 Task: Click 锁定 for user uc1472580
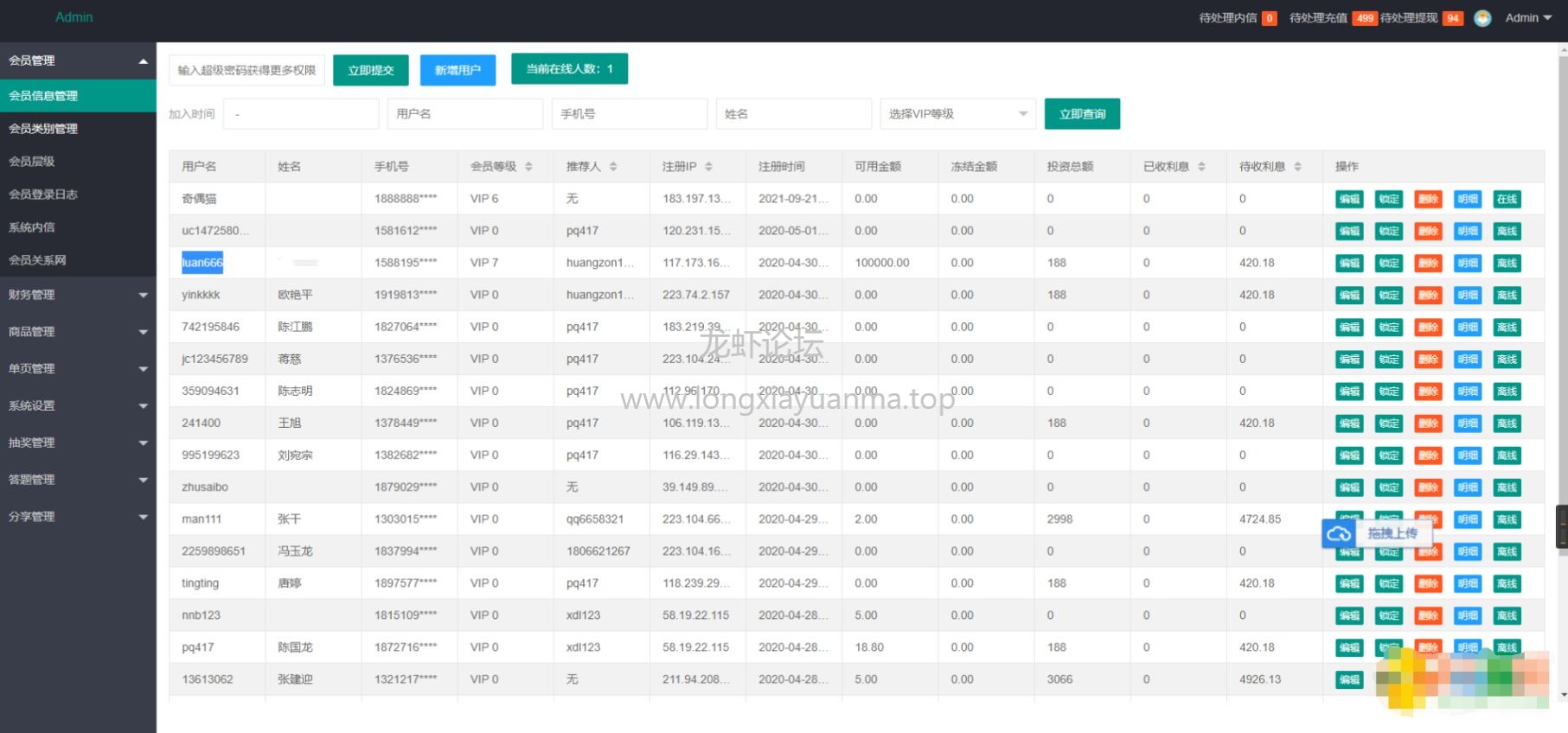(1389, 232)
